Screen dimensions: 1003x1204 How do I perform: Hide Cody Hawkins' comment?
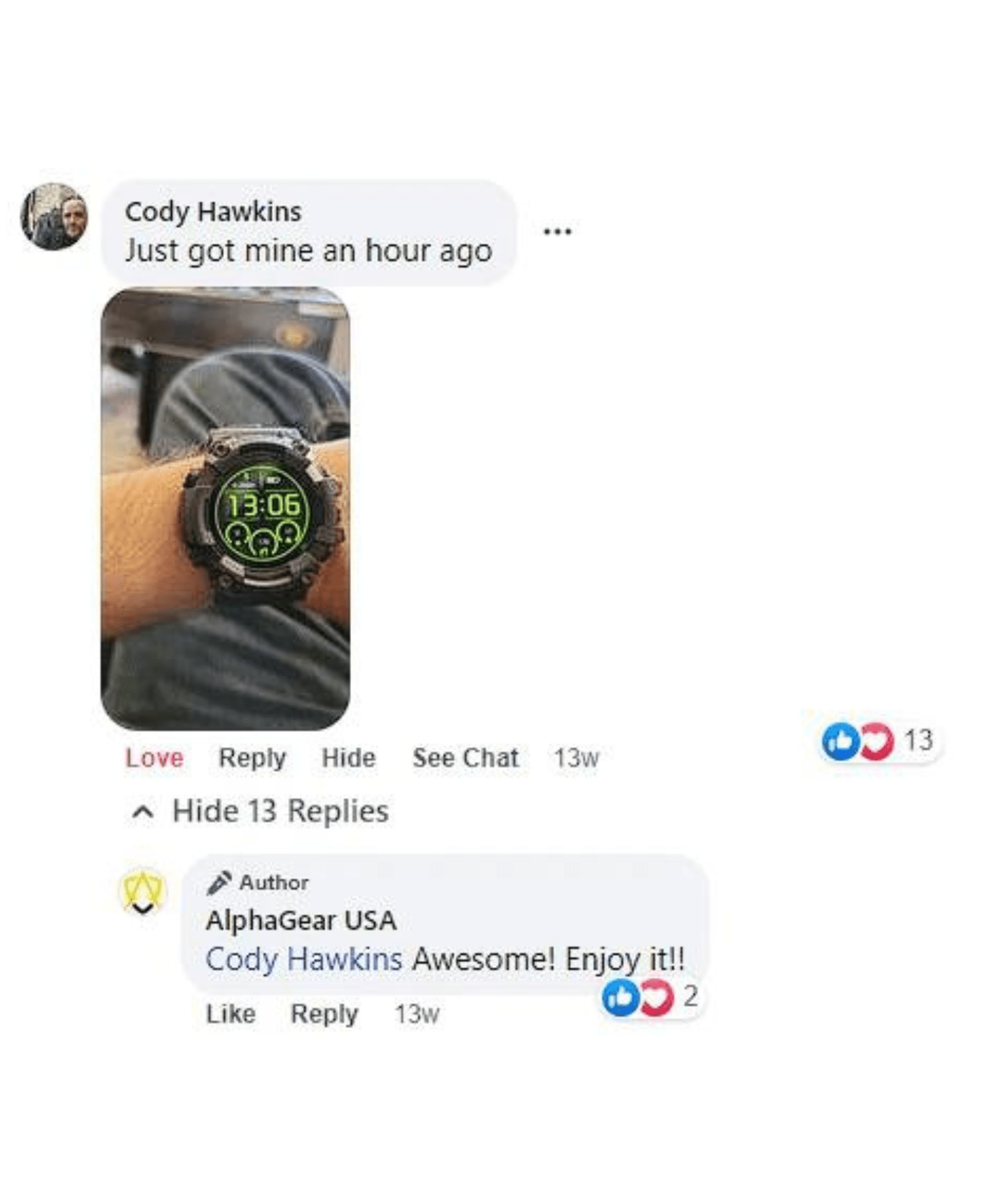click(x=348, y=758)
